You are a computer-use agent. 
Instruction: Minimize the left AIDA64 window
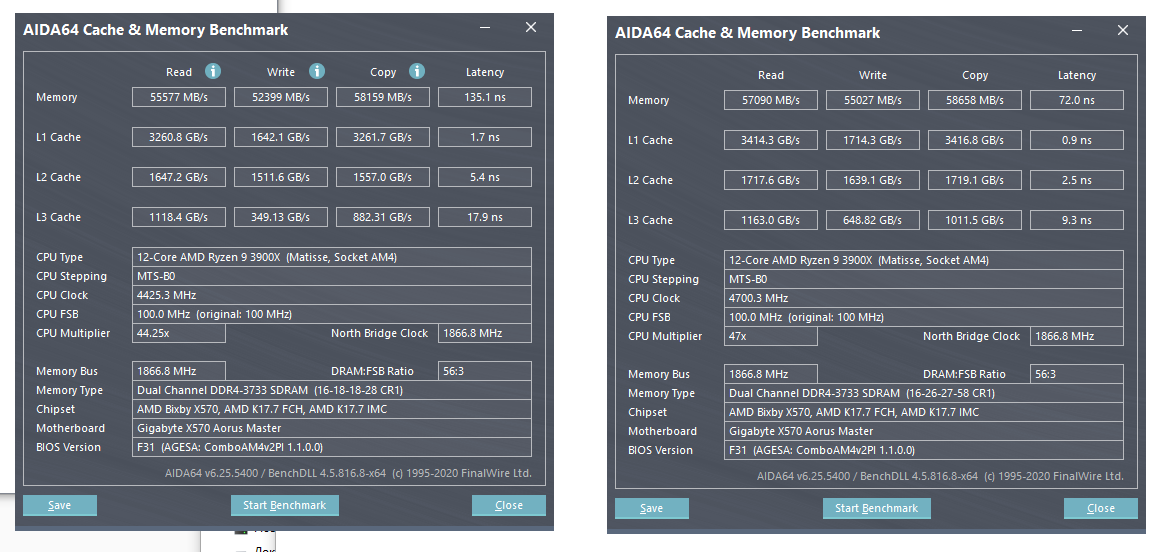point(486,28)
